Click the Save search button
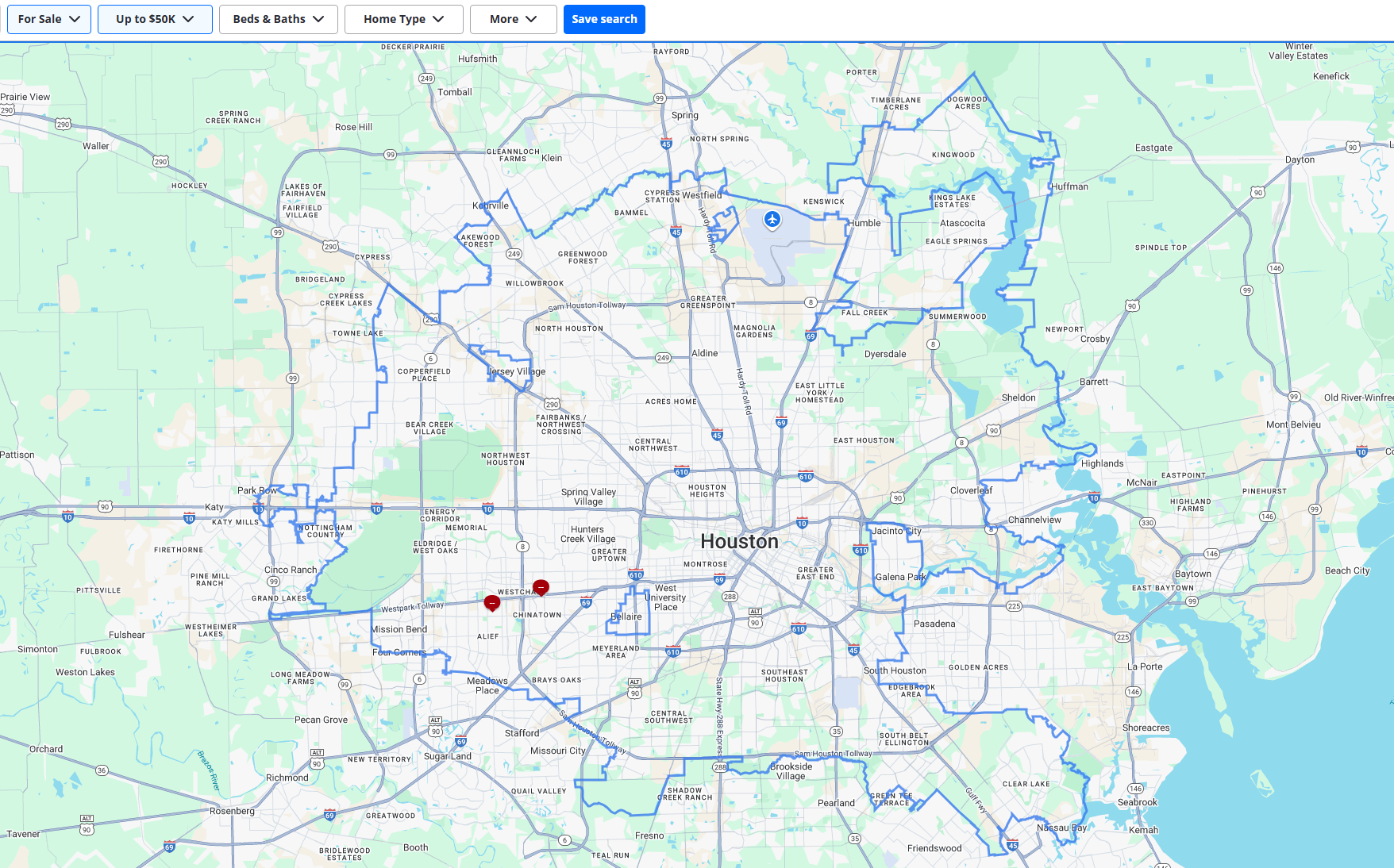This screenshot has width=1394, height=868. [x=604, y=19]
